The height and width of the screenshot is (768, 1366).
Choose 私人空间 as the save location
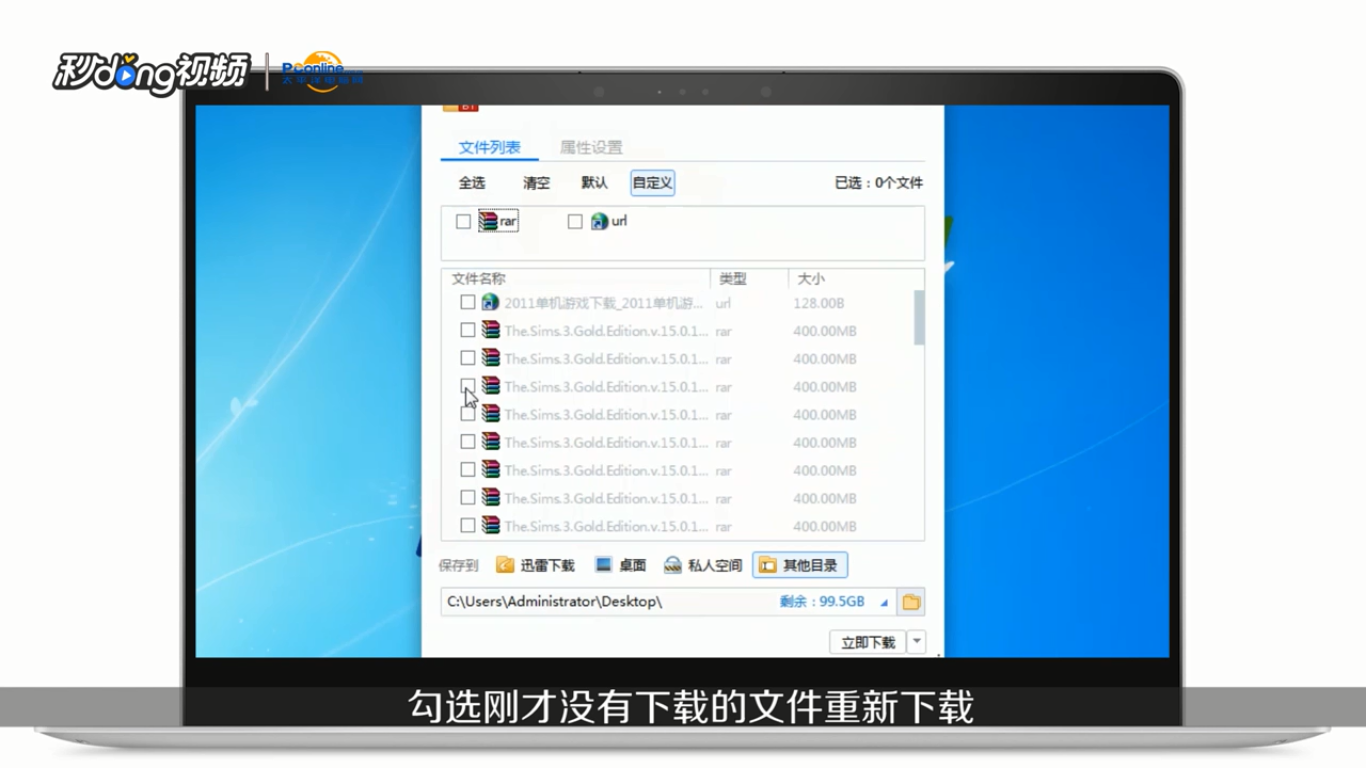pos(703,565)
